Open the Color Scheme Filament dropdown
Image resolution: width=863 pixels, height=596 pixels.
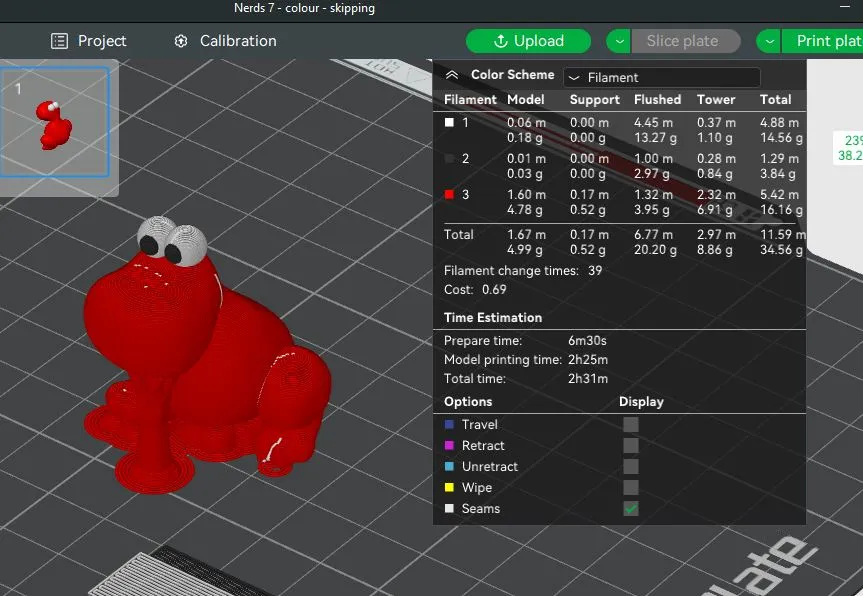[661, 77]
